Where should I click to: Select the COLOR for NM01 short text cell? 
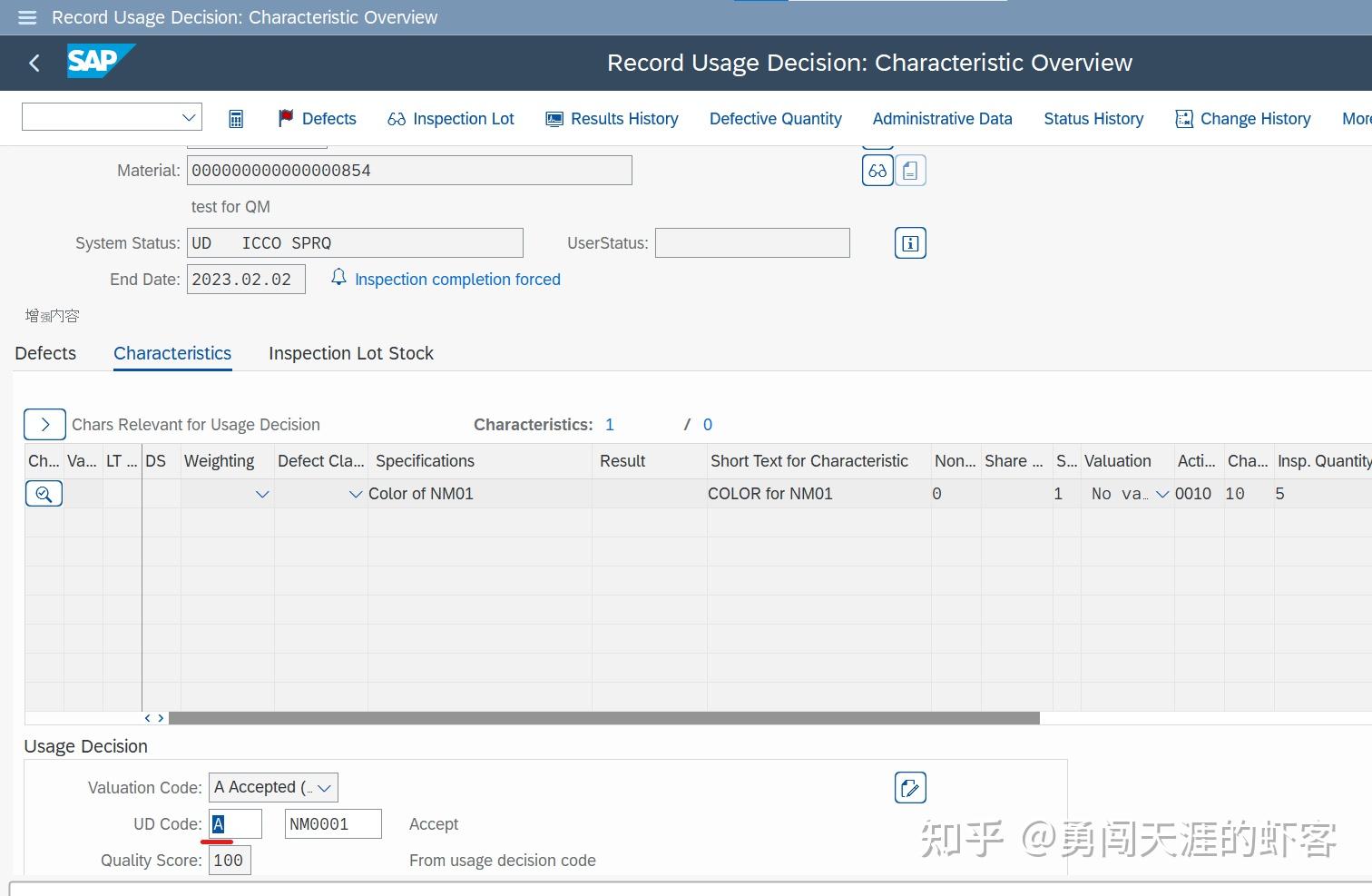point(818,494)
